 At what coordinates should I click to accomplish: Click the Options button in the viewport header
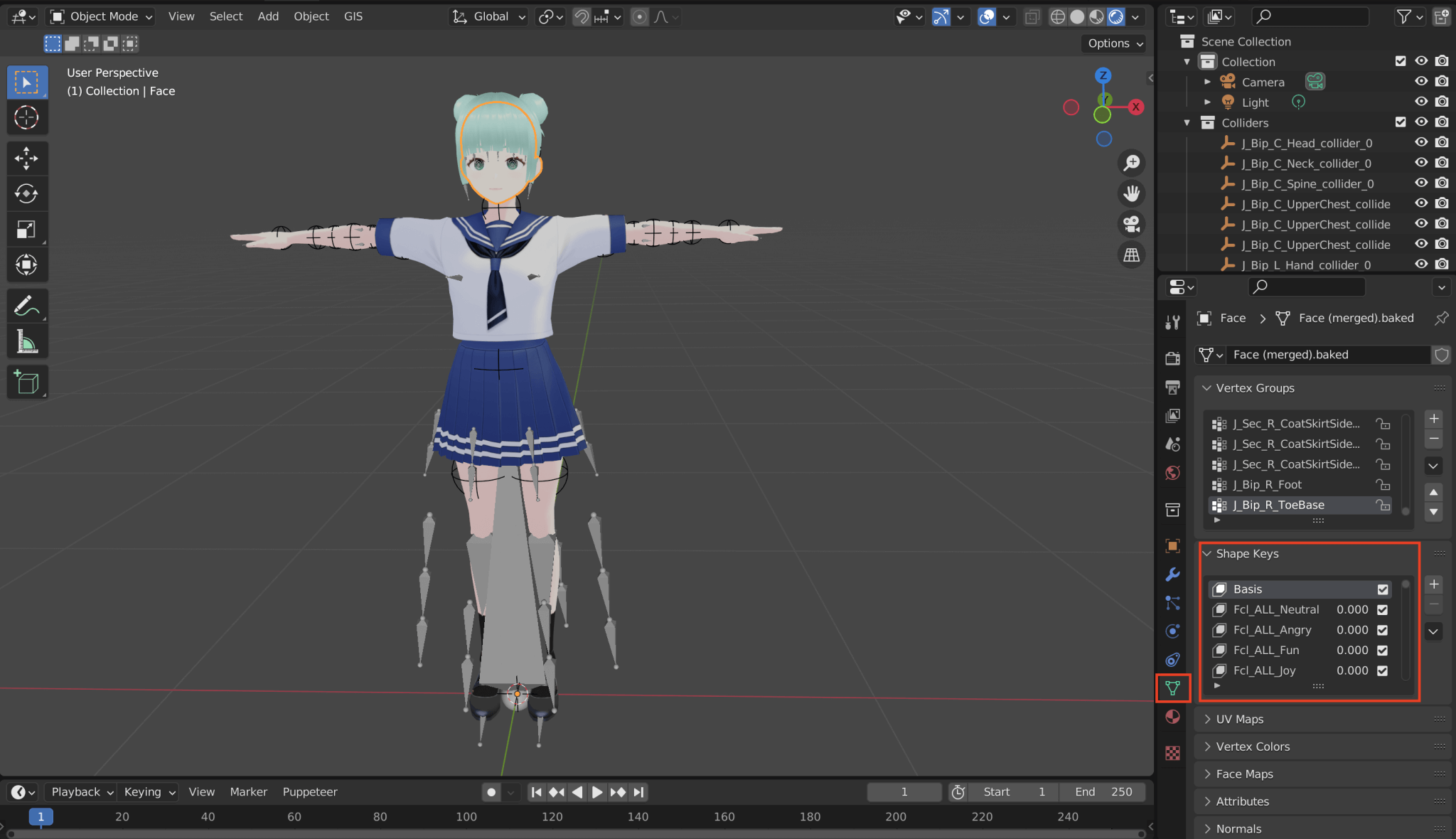coord(1113,43)
